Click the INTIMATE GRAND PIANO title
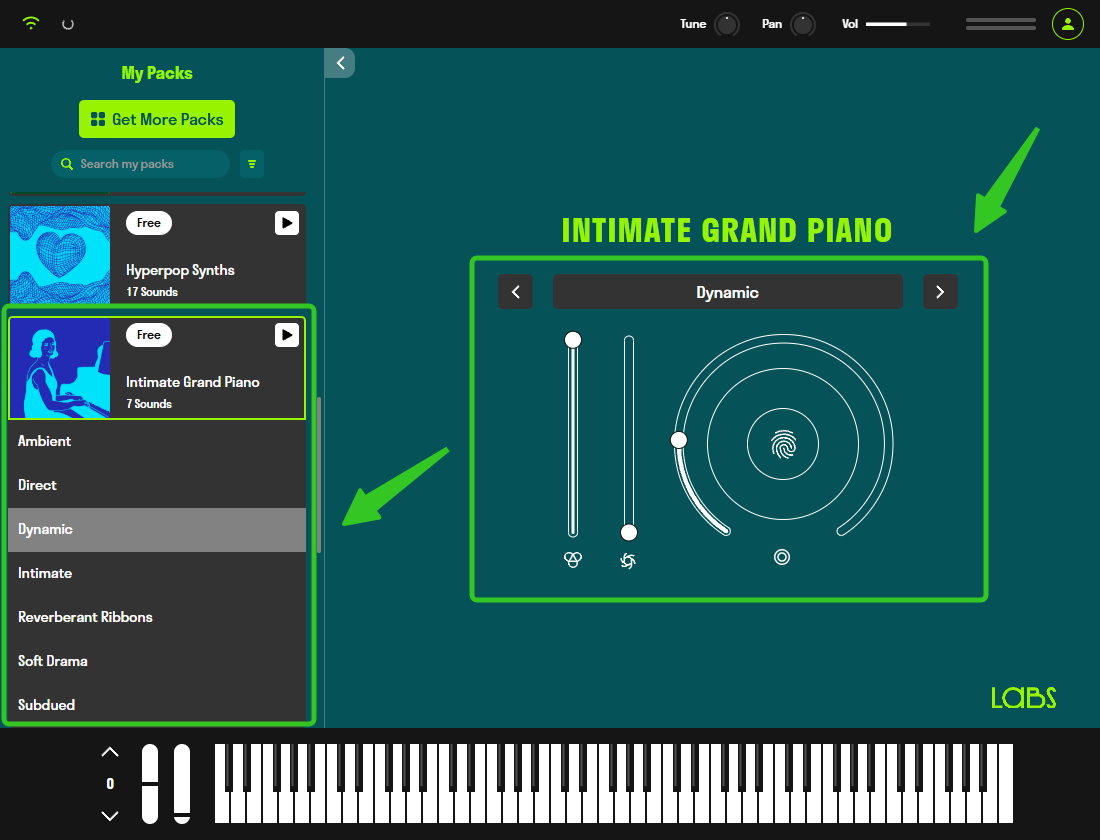This screenshot has width=1100, height=840. [x=727, y=230]
